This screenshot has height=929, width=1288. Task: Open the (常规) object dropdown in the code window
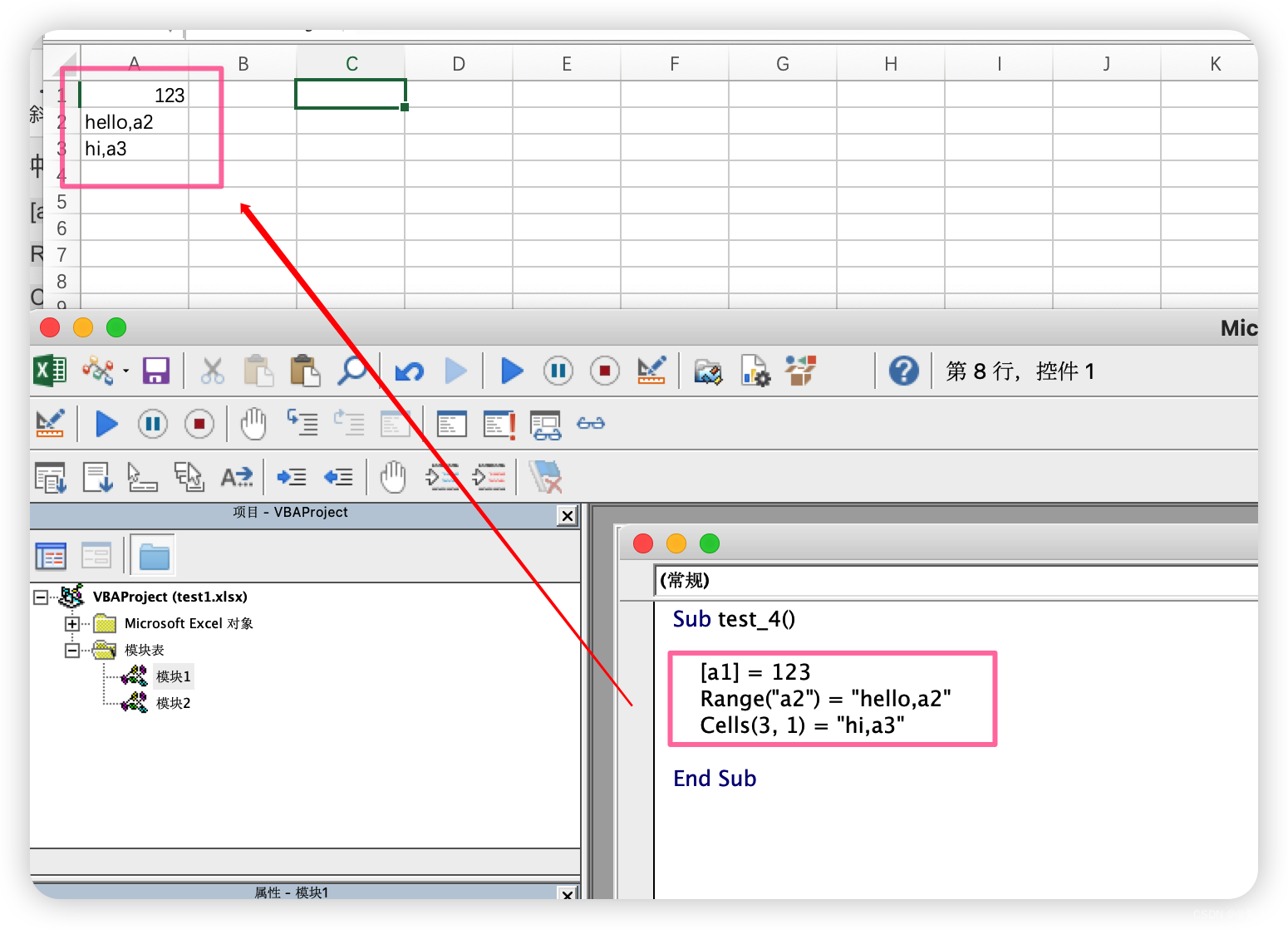coord(956,580)
